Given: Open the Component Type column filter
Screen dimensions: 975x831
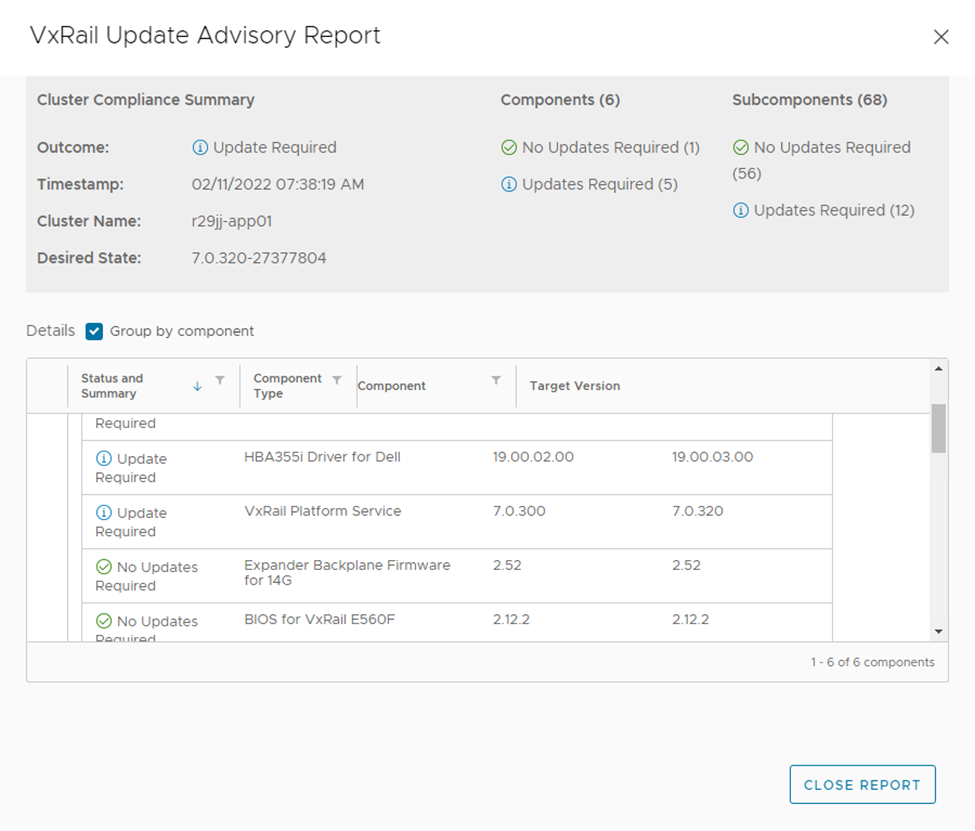Looking at the screenshot, I should click(x=336, y=380).
